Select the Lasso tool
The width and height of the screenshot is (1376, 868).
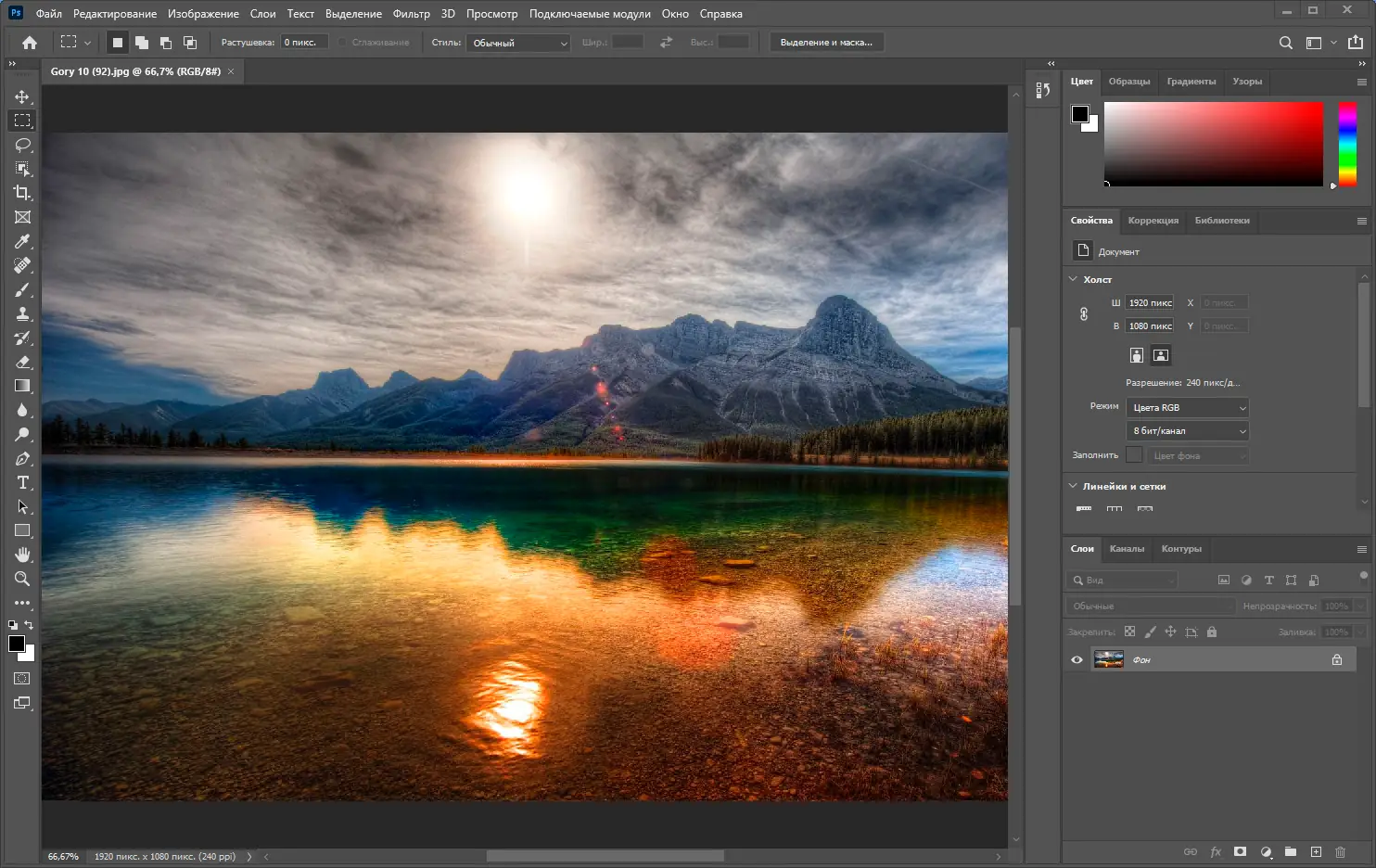(x=23, y=144)
